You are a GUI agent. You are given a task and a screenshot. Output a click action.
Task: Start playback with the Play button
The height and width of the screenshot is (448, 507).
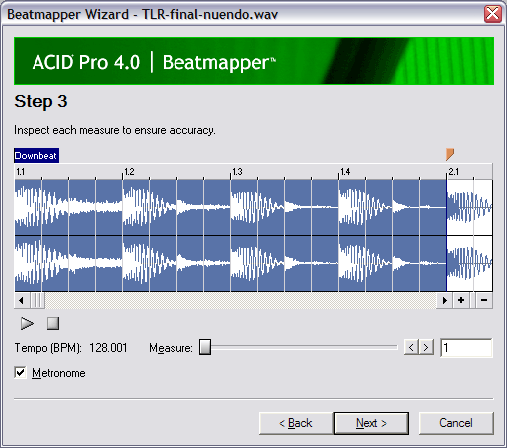click(27, 323)
